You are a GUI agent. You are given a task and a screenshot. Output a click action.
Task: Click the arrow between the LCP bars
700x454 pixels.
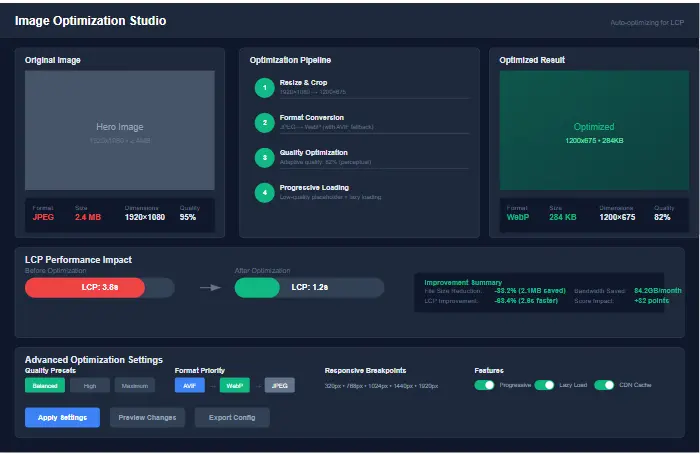(x=209, y=288)
